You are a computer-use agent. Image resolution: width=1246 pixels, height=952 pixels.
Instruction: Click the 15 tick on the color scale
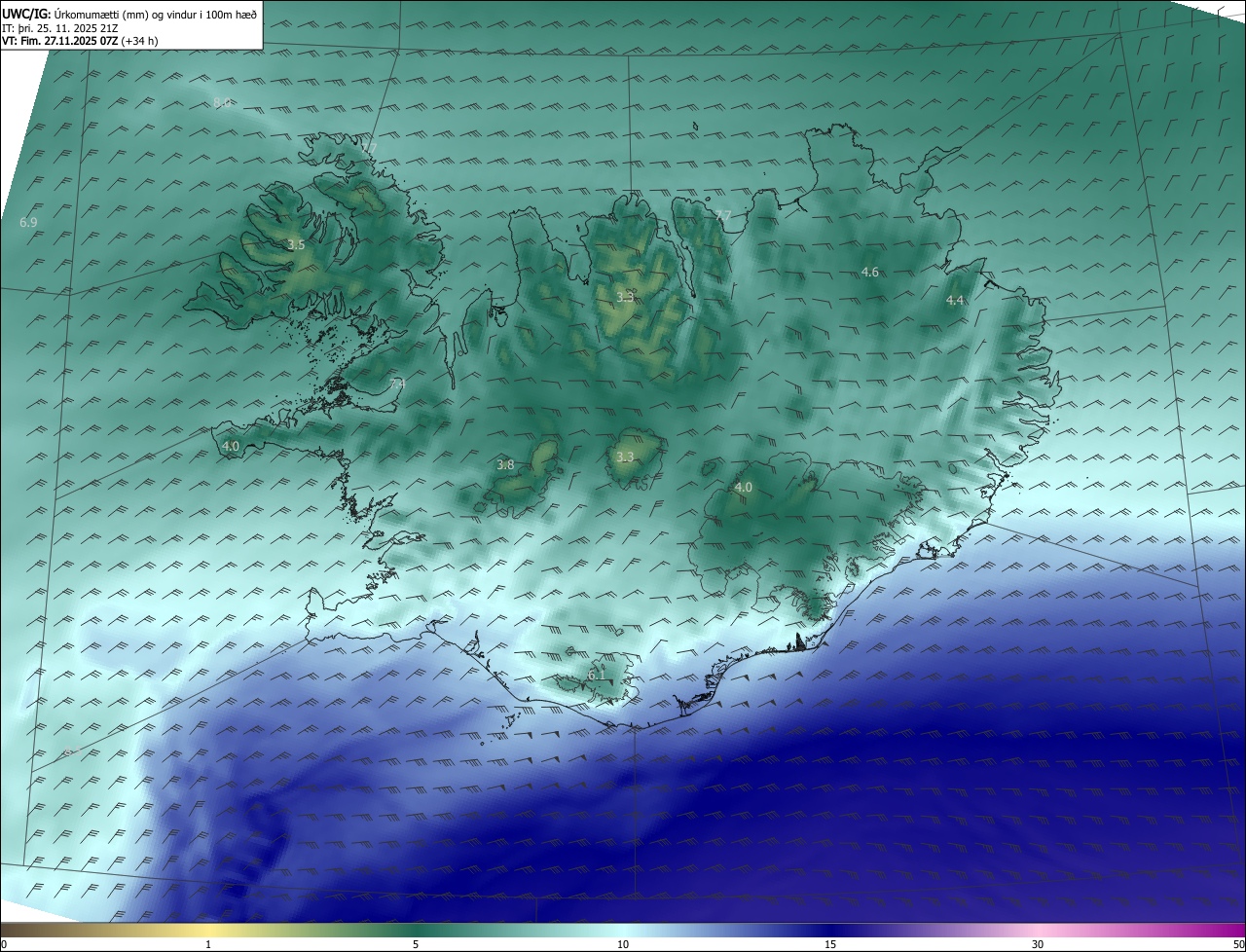click(x=830, y=944)
